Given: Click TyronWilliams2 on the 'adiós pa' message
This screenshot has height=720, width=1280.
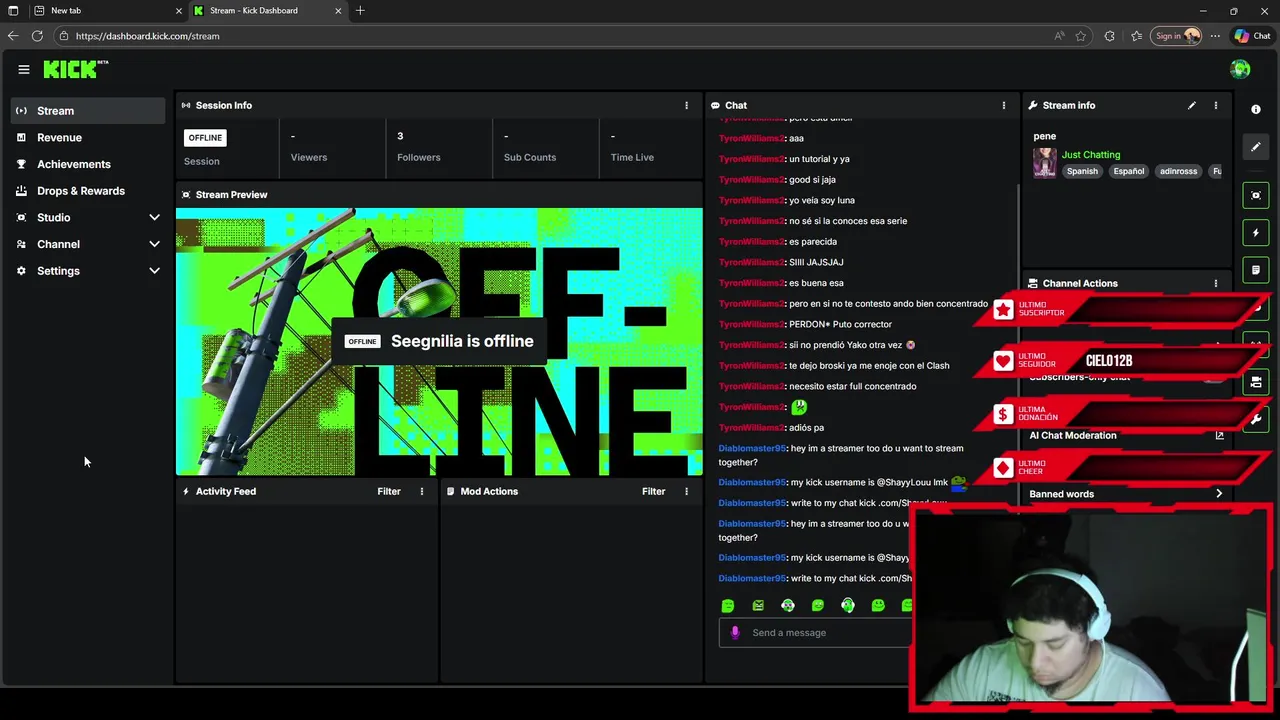Looking at the screenshot, I should click(x=752, y=428).
